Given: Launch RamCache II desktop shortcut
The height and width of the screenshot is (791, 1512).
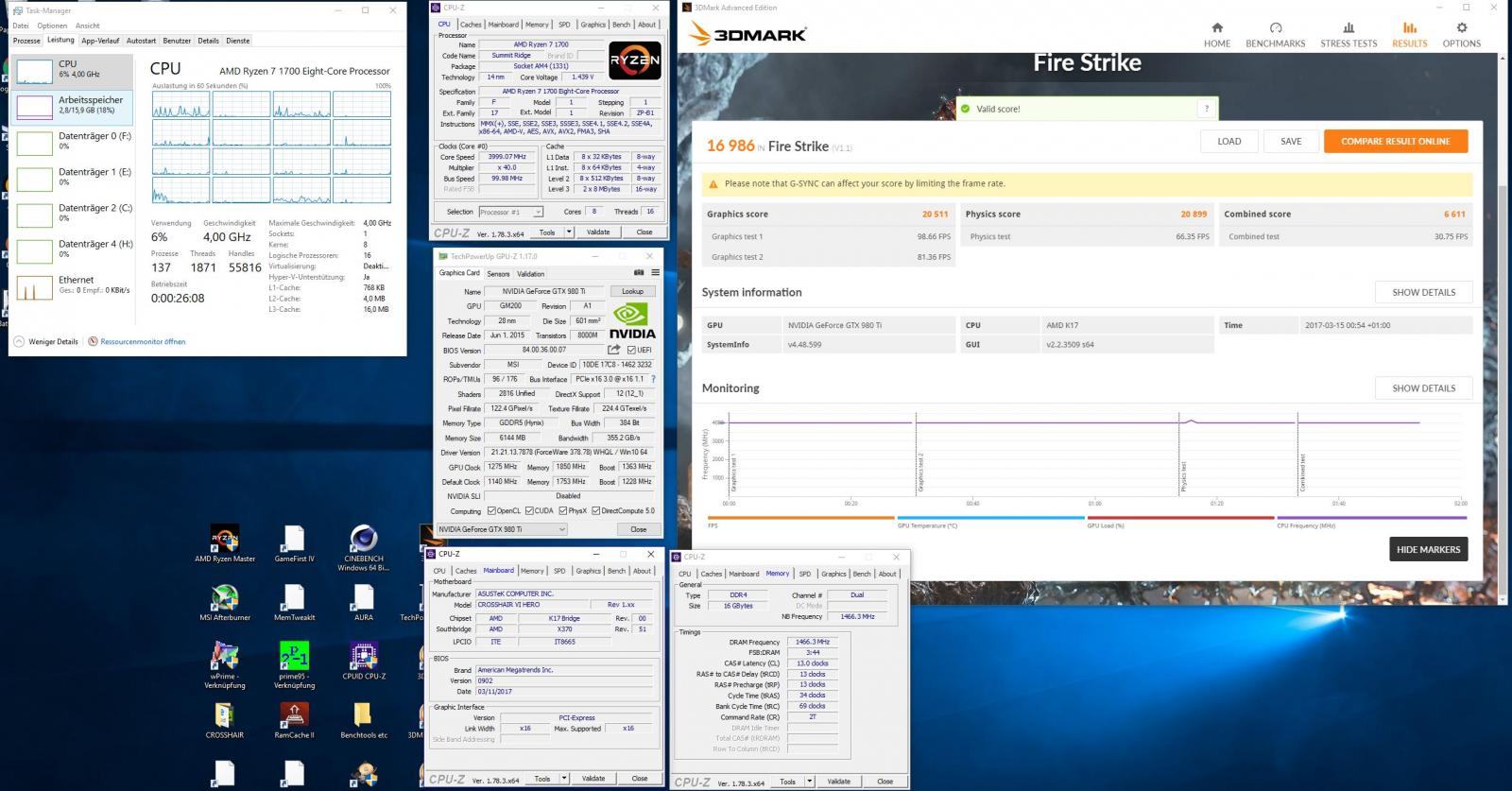Looking at the screenshot, I should coord(294,719).
